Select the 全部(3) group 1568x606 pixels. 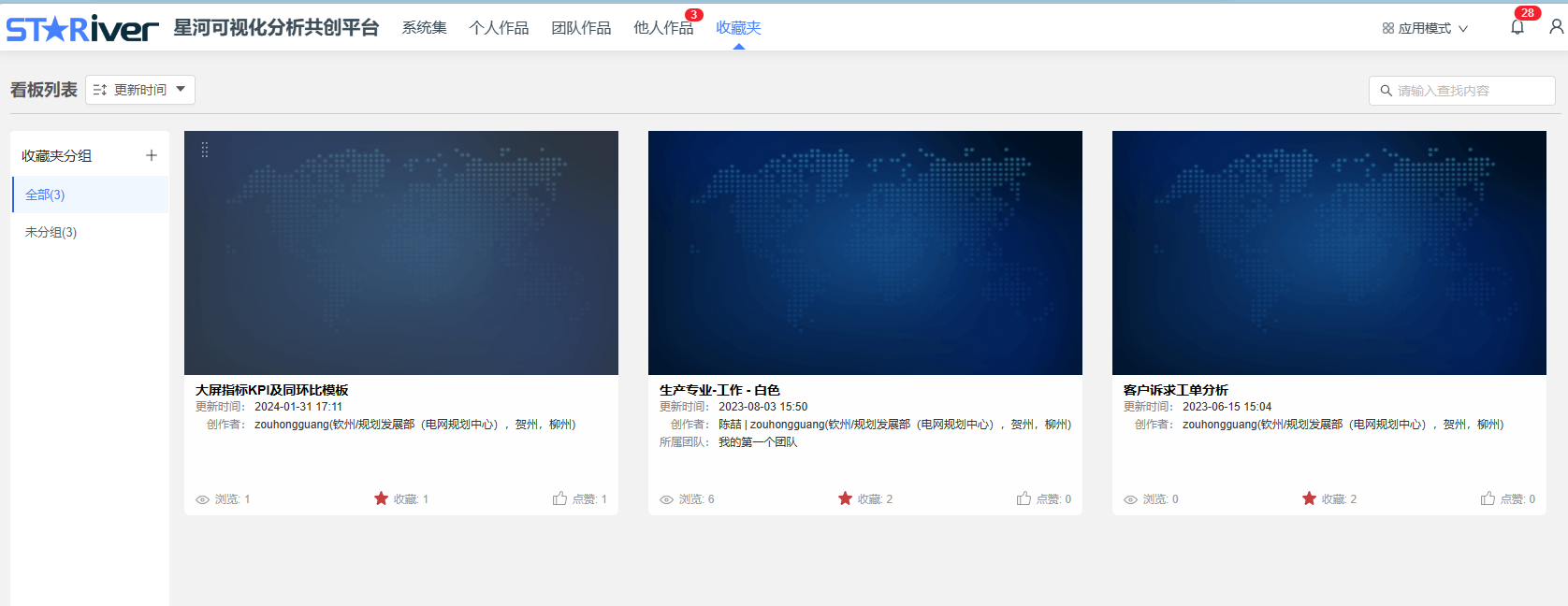(90, 195)
